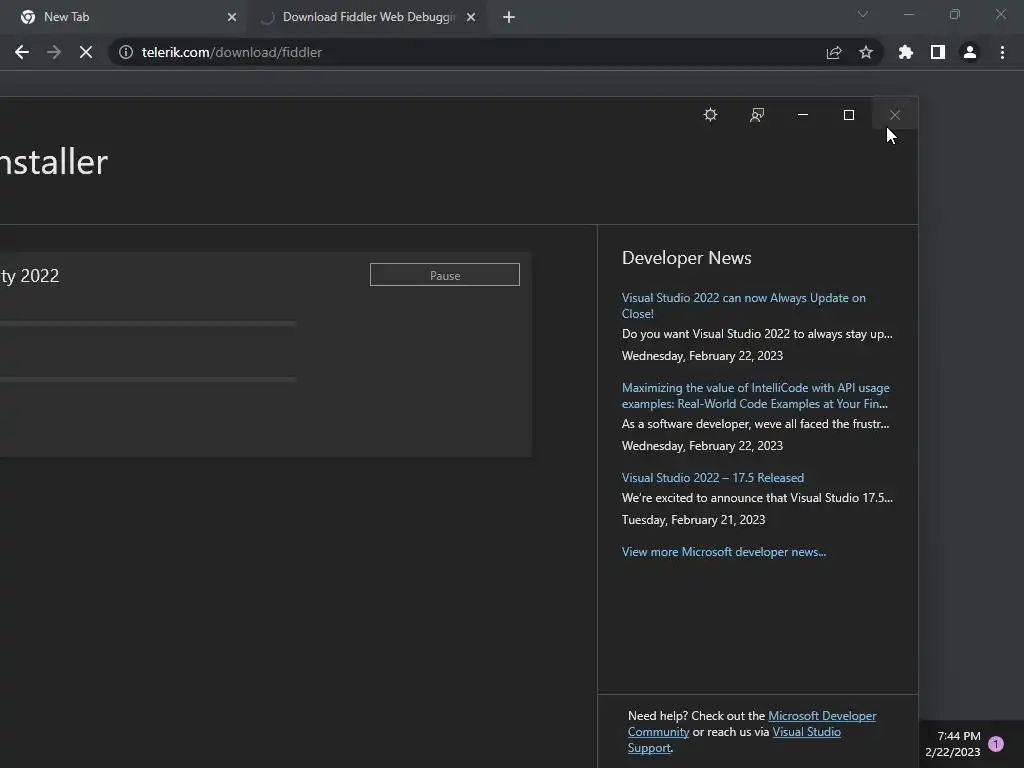Bookmark this page with the star
Image resolution: width=1024 pixels, height=768 pixels.
tap(866, 52)
